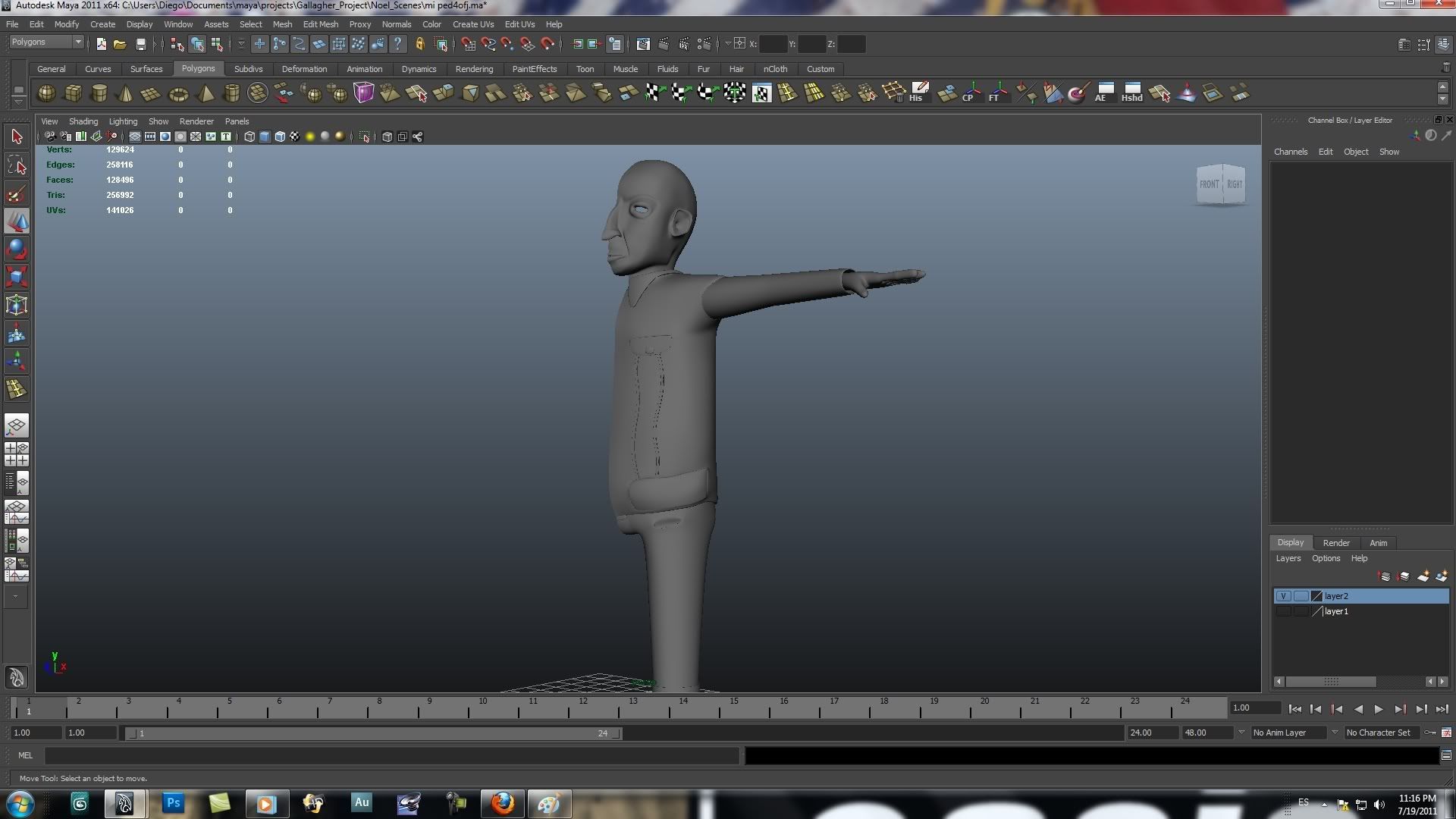The width and height of the screenshot is (1456, 819).
Task: Toggle film gate in the panel toolbar
Action: [150, 136]
